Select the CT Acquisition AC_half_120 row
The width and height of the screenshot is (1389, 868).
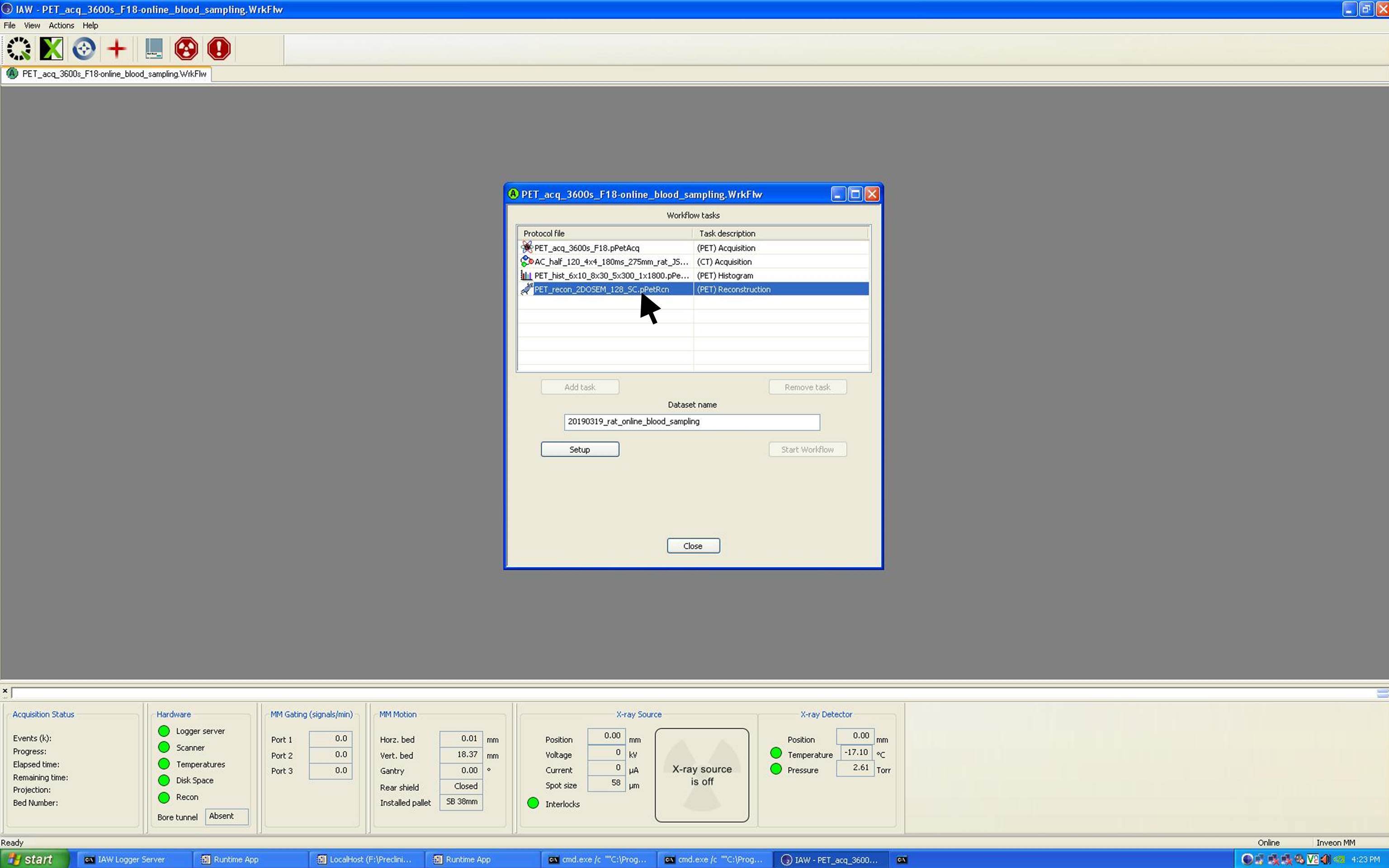[611, 262]
